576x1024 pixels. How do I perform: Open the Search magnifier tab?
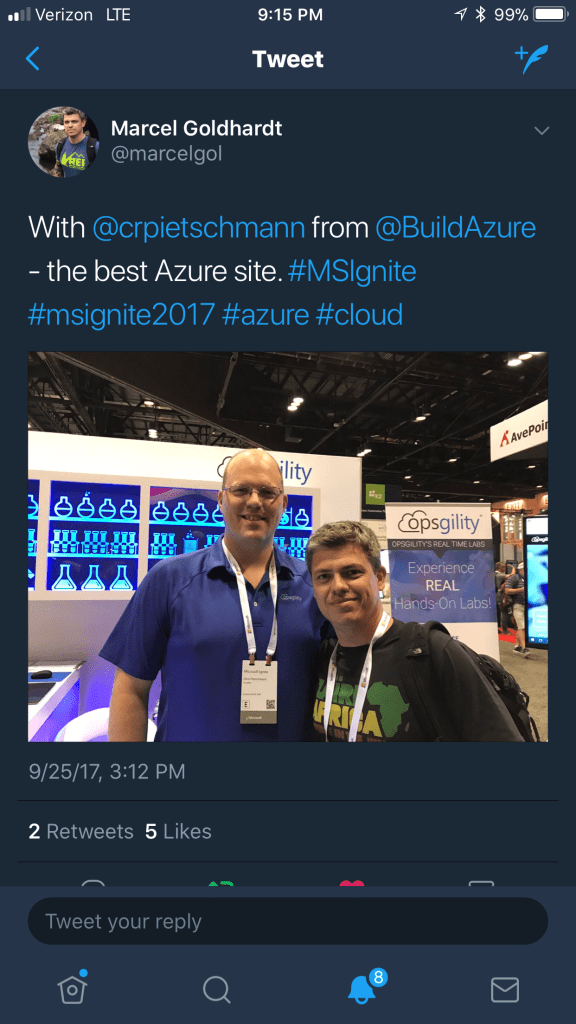coord(216,989)
